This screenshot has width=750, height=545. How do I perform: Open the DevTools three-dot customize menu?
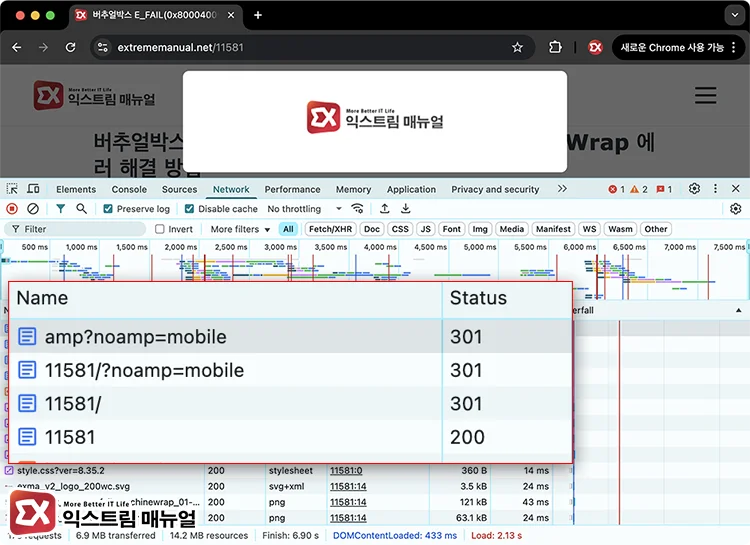[x=715, y=189]
